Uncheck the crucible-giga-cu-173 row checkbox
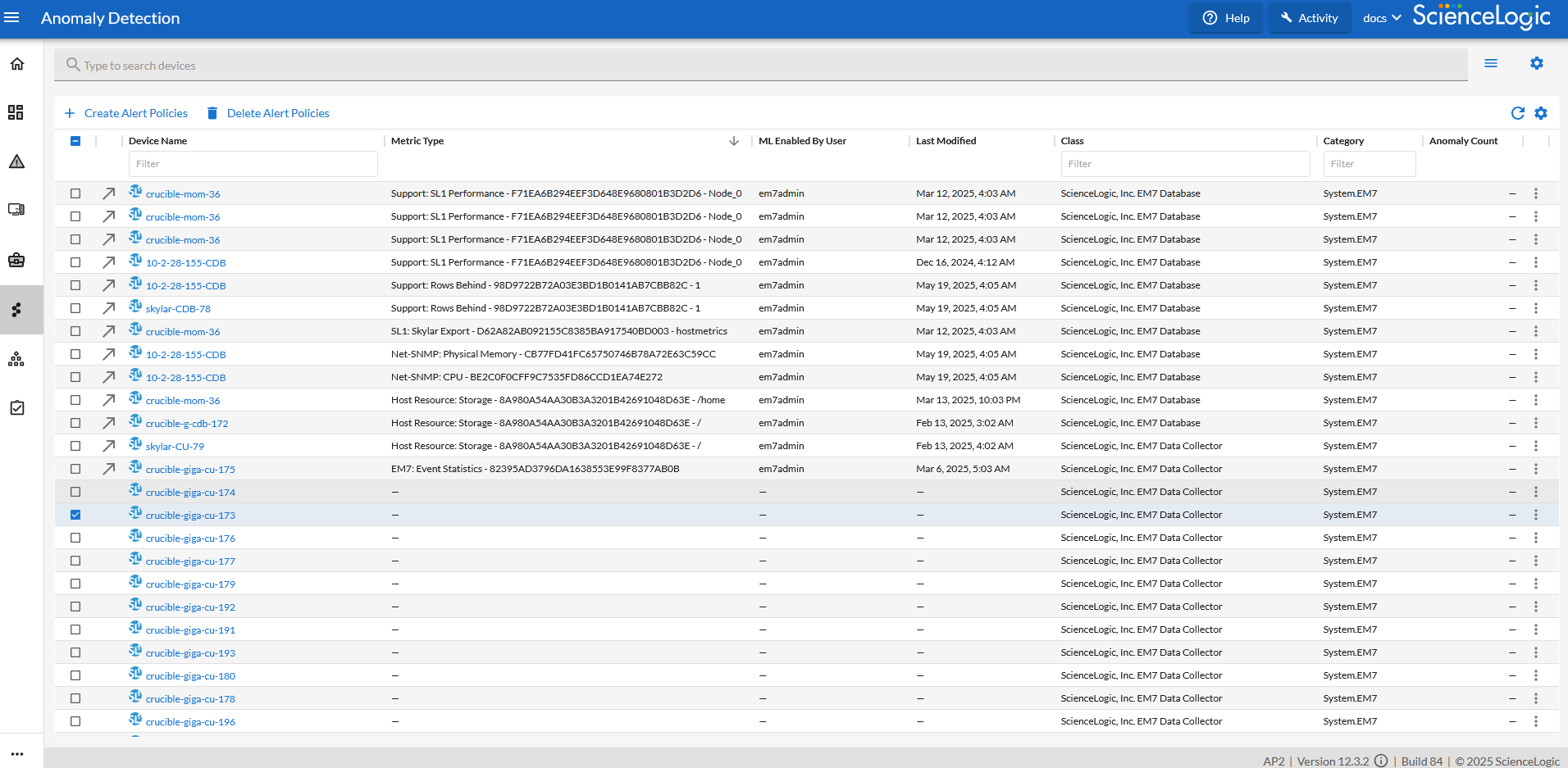This screenshot has width=1568, height=768. [75, 515]
